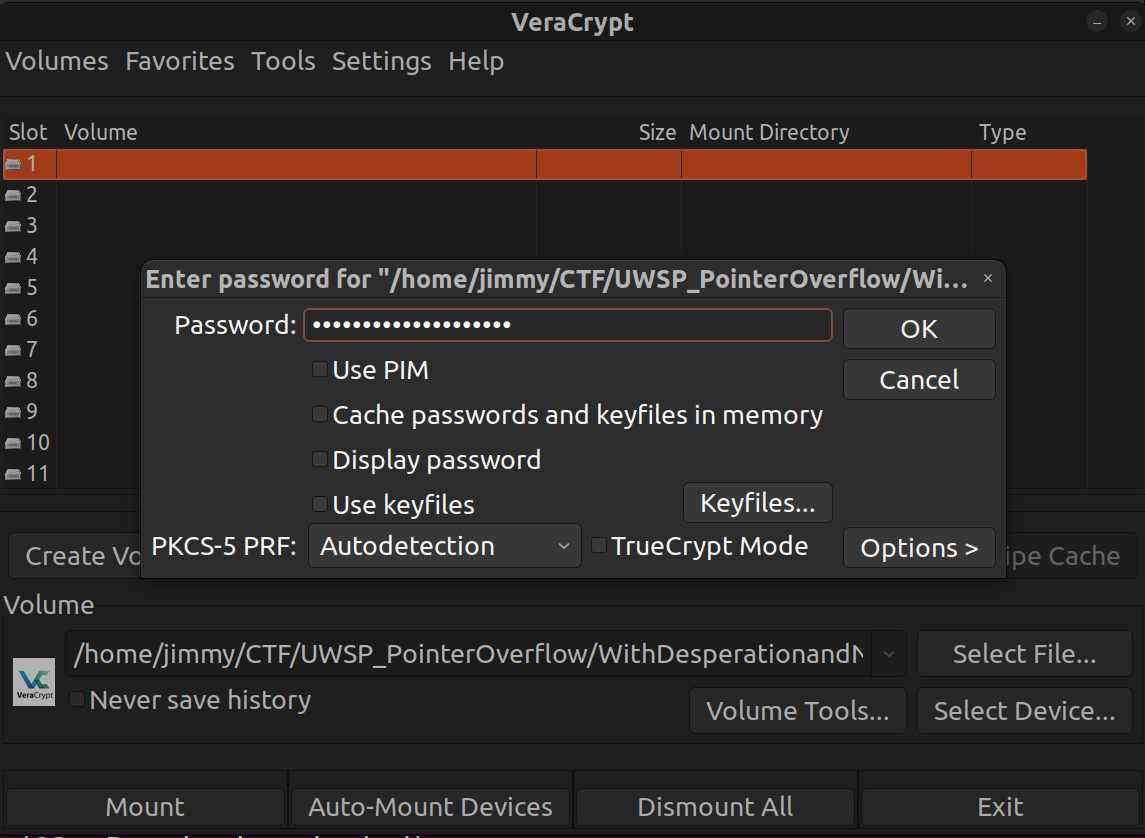Image resolution: width=1145 pixels, height=838 pixels.
Task: Select drive slot 2 icon
Action: [13, 195]
